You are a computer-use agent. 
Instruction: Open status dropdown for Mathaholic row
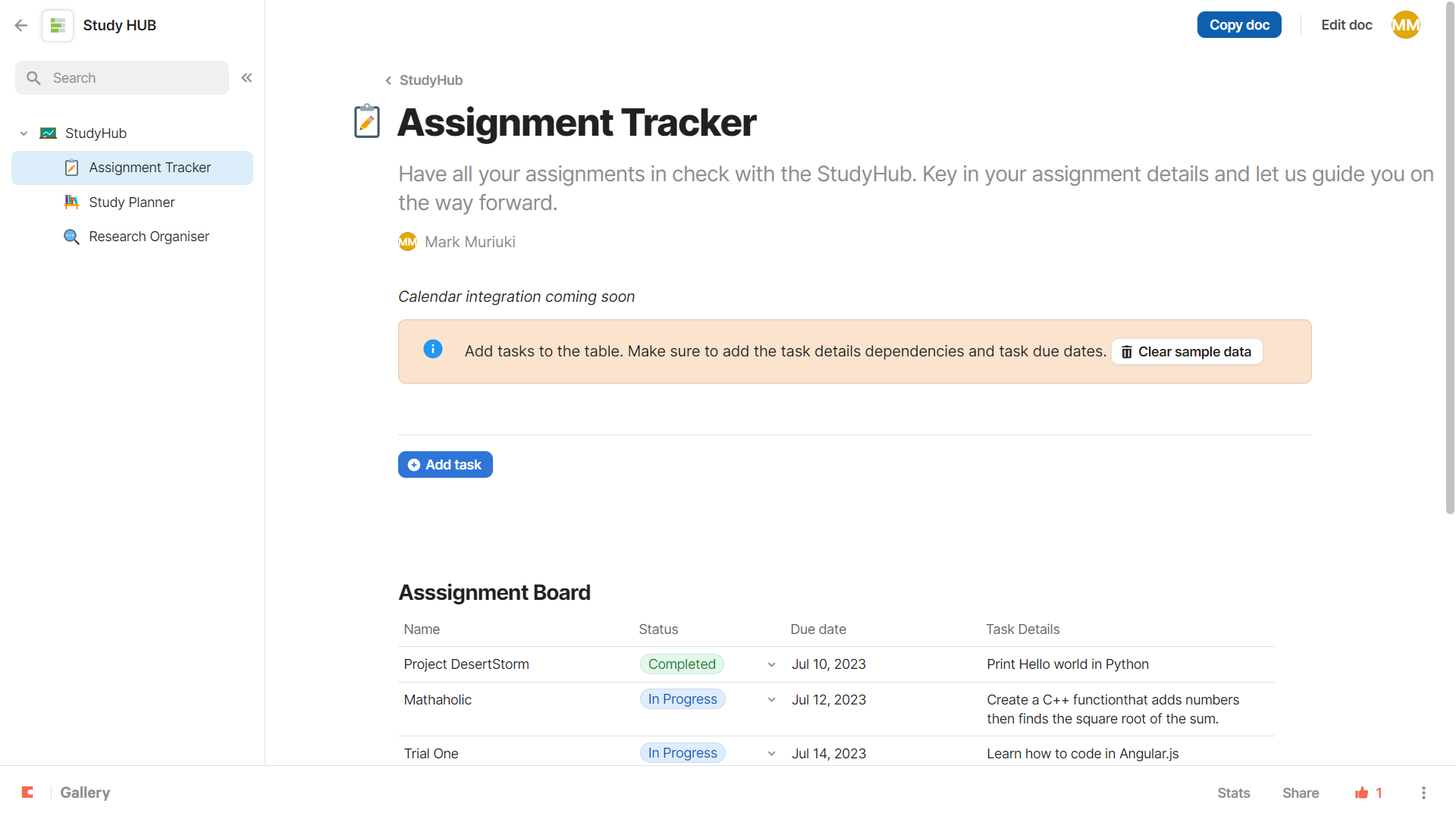(771, 700)
